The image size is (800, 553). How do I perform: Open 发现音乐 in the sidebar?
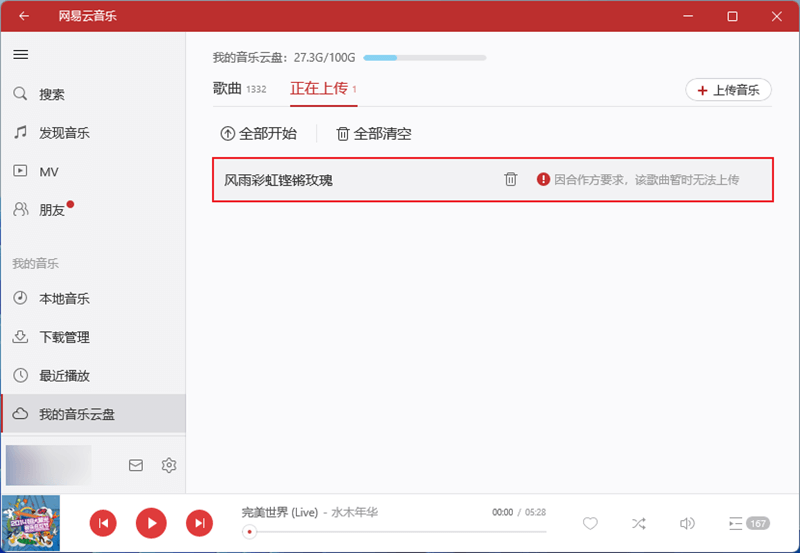(x=93, y=133)
